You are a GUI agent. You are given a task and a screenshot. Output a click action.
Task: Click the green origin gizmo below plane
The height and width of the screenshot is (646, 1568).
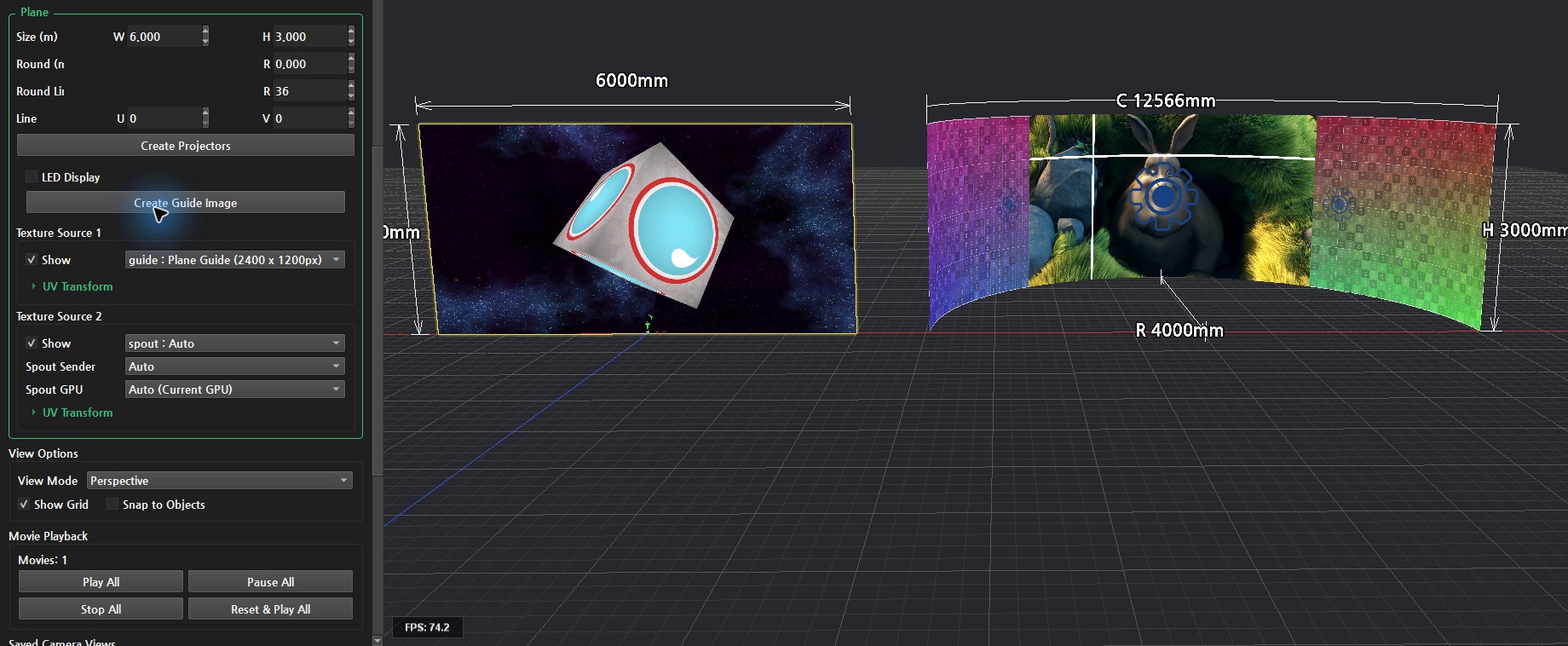(x=648, y=324)
